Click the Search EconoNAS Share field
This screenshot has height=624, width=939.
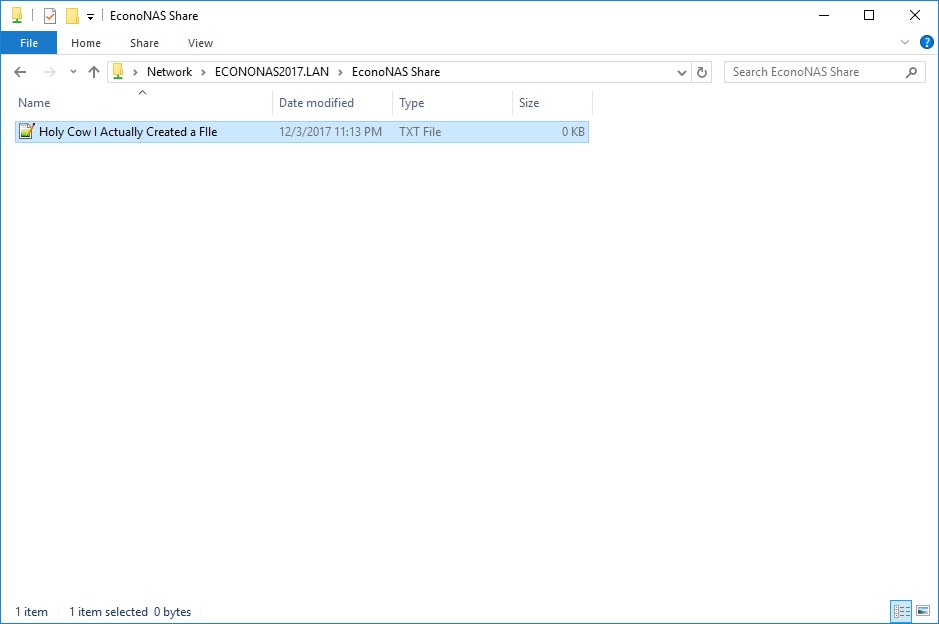click(x=815, y=72)
